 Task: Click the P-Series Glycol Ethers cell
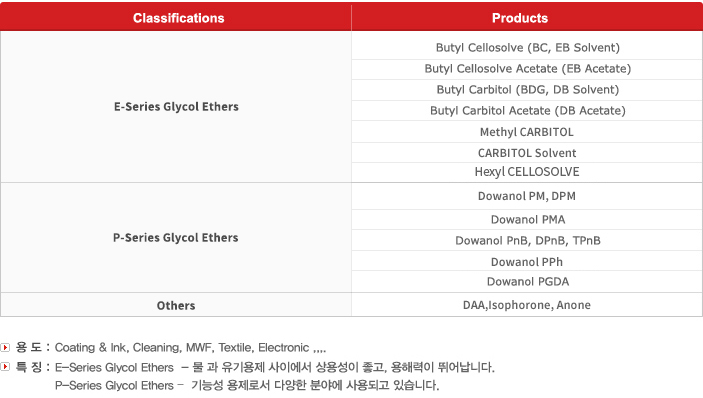176,238
